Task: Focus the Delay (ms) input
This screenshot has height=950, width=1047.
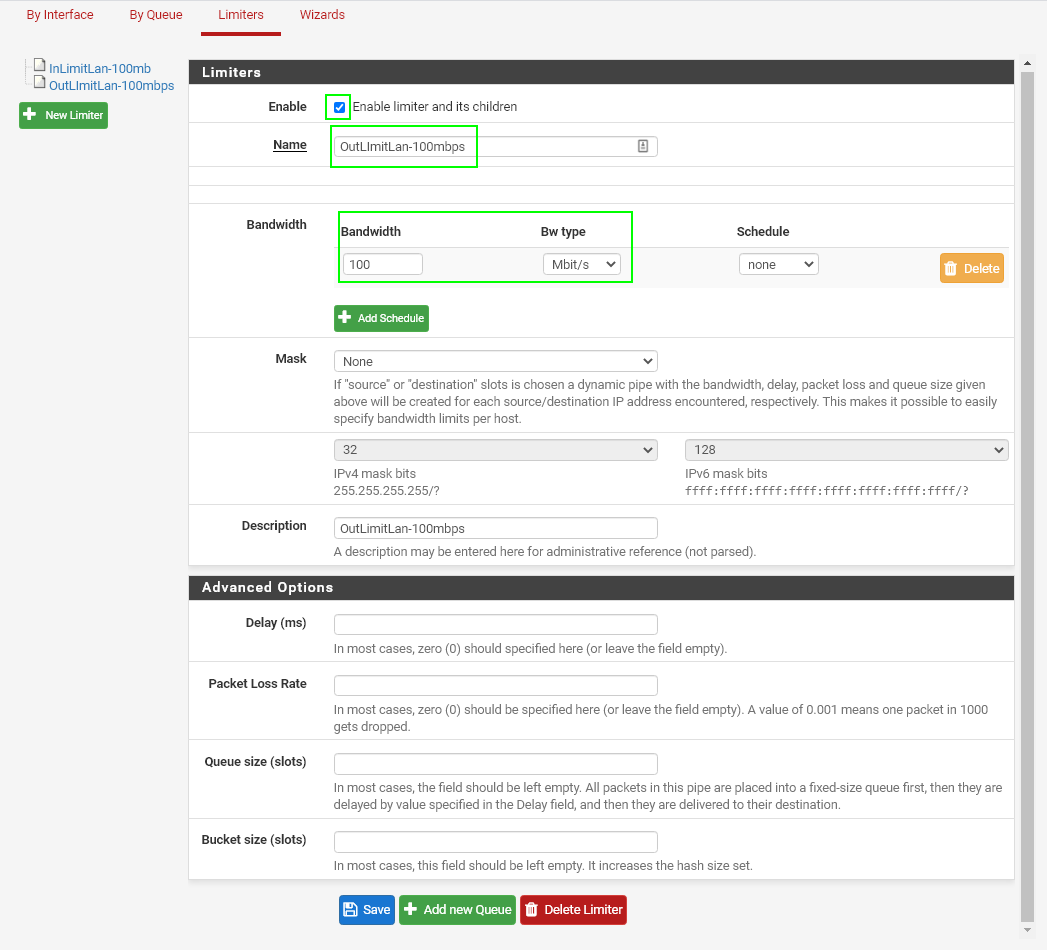Action: pos(495,625)
